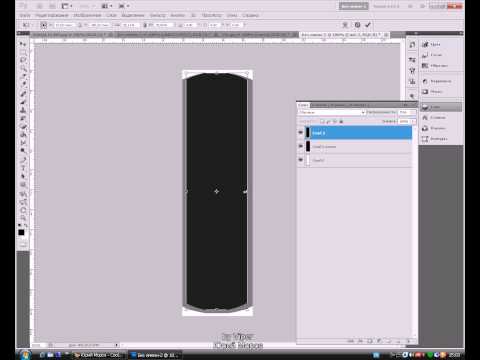Open the Файл menu

[25, 15]
